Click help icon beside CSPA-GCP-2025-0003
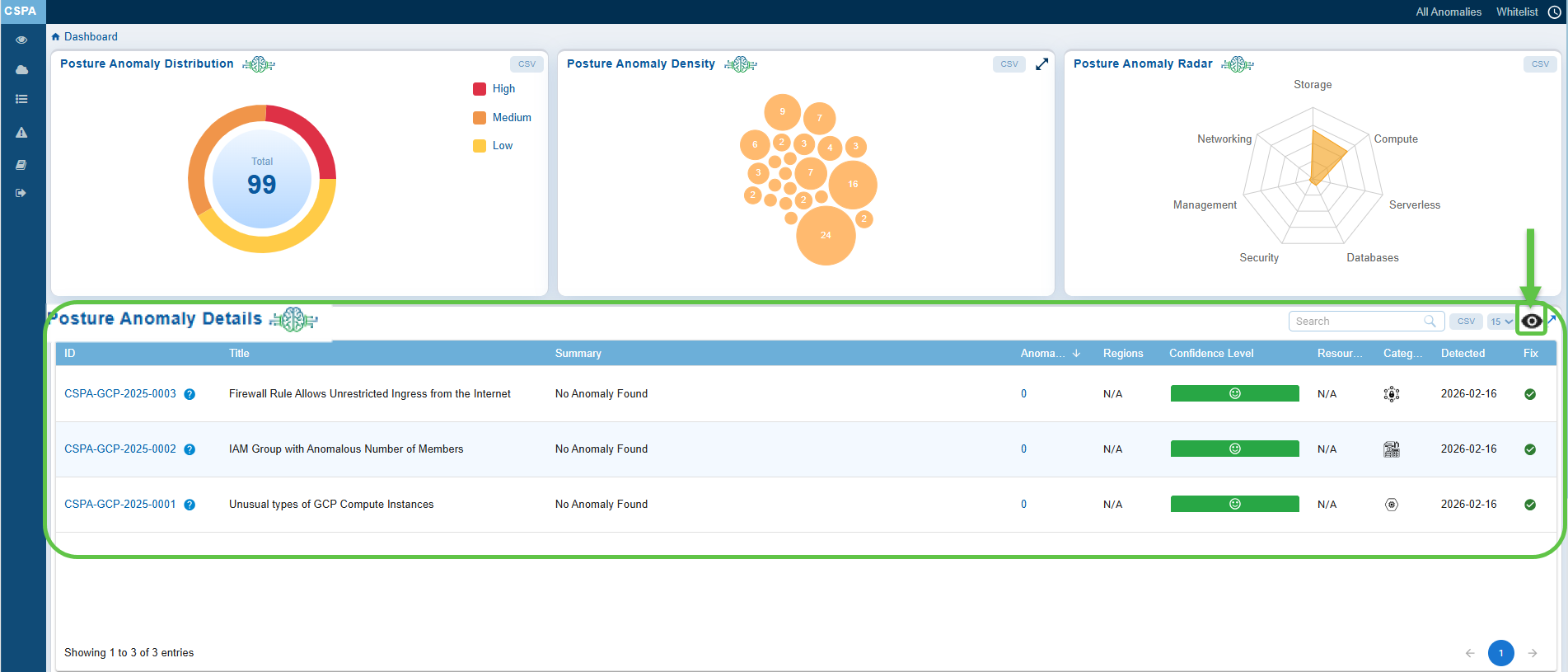The width and height of the screenshot is (1568, 672). point(190,394)
